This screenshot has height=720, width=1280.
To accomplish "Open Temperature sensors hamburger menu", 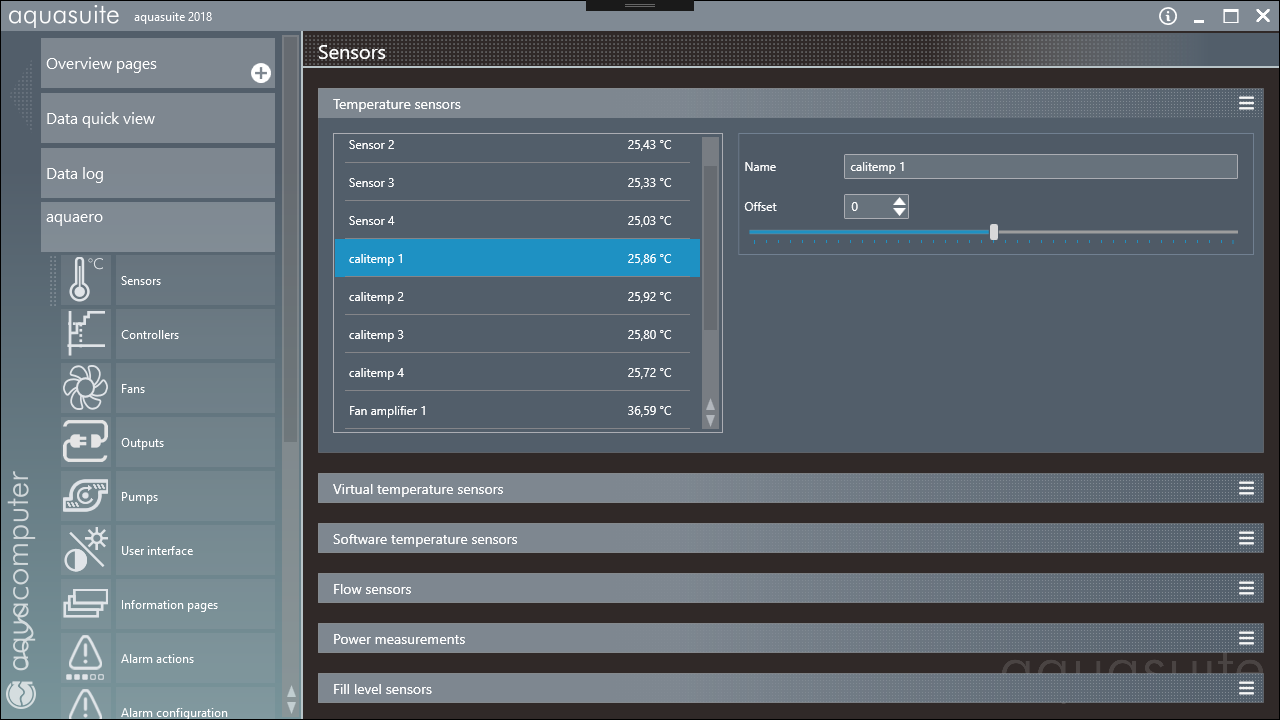I will click(x=1246, y=103).
